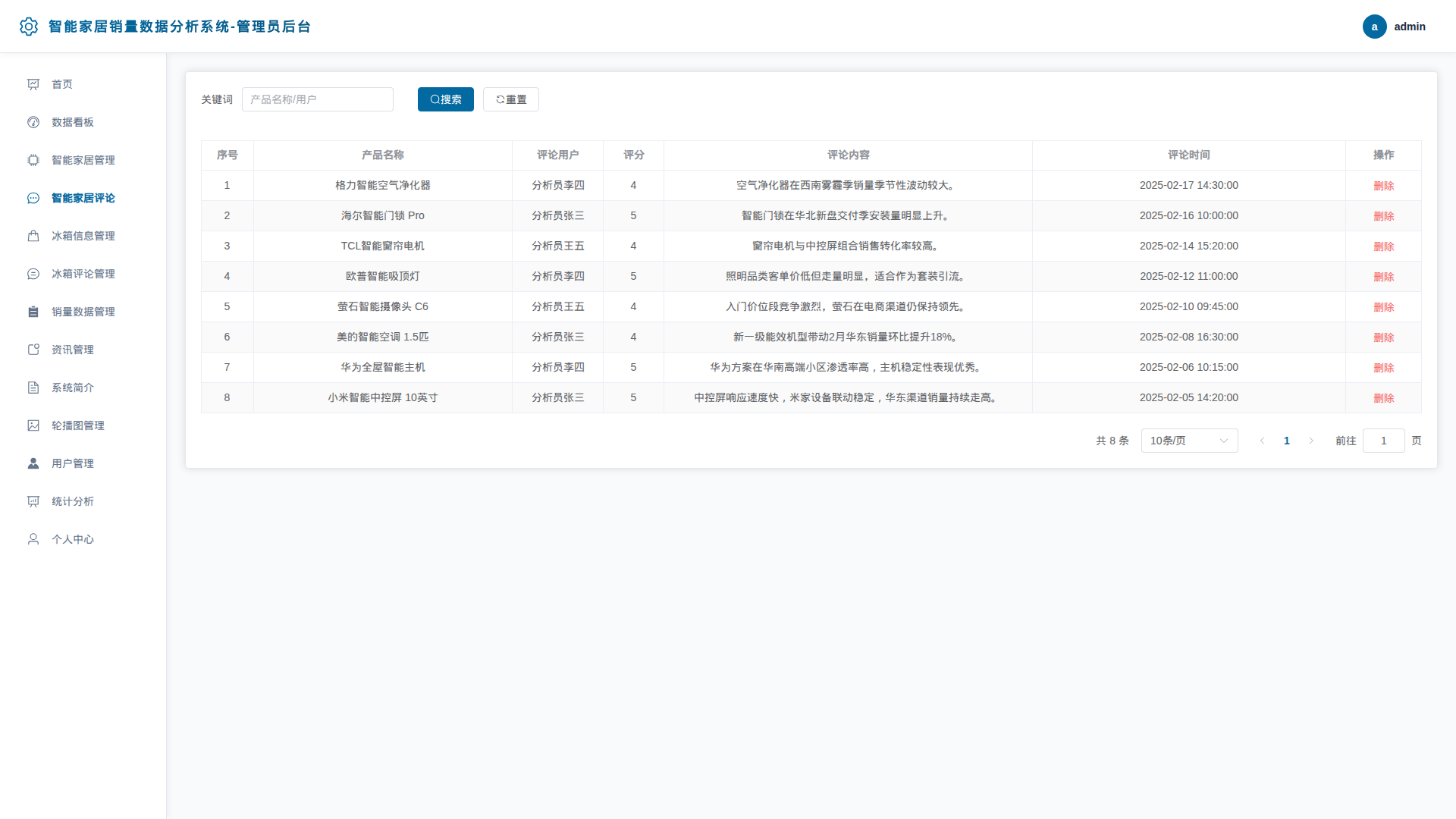Open the 智能家居管理 menu item

83,160
